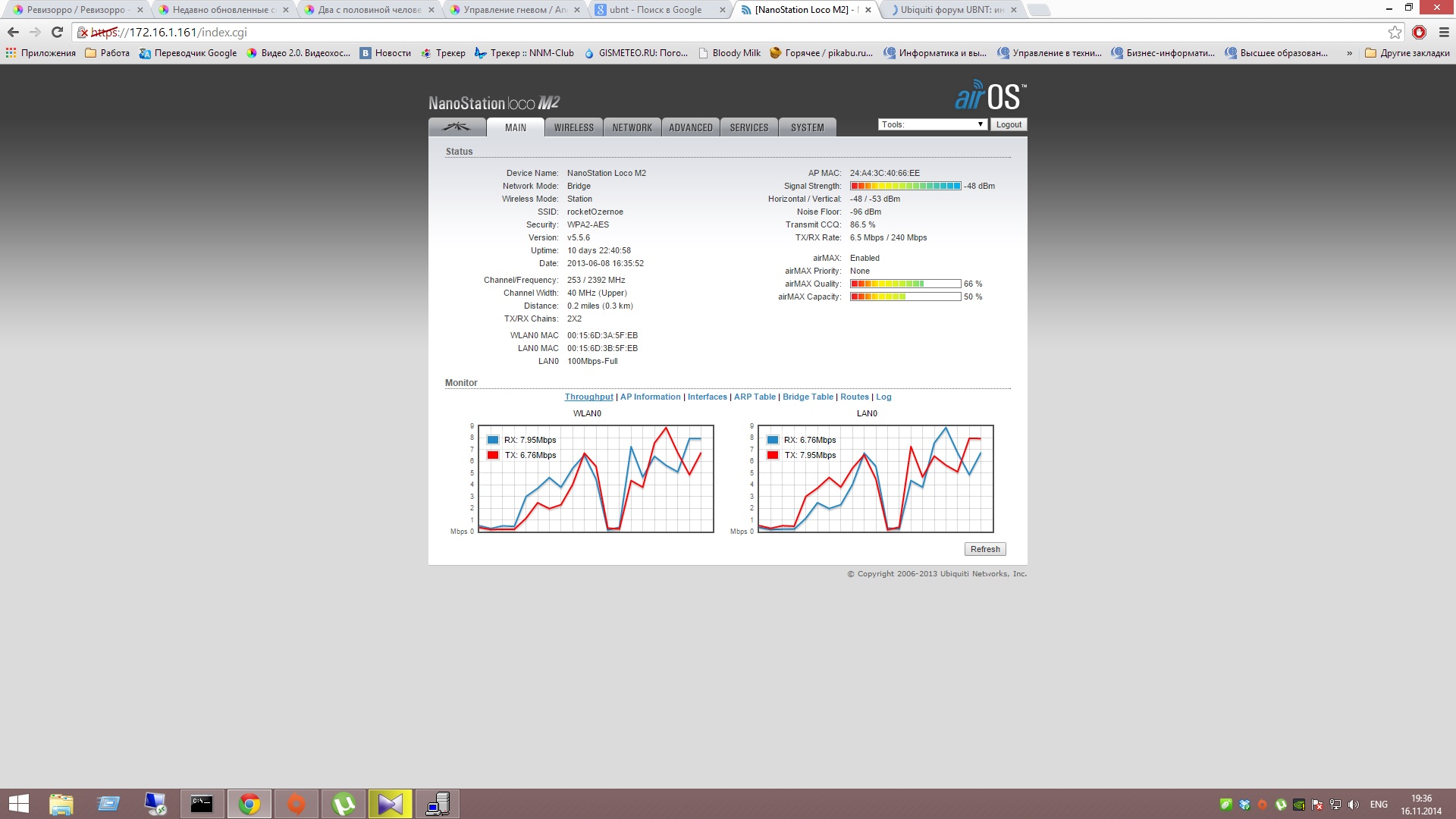This screenshot has width=1456, height=819.
Task: Open the Tools dropdown
Action: click(932, 124)
